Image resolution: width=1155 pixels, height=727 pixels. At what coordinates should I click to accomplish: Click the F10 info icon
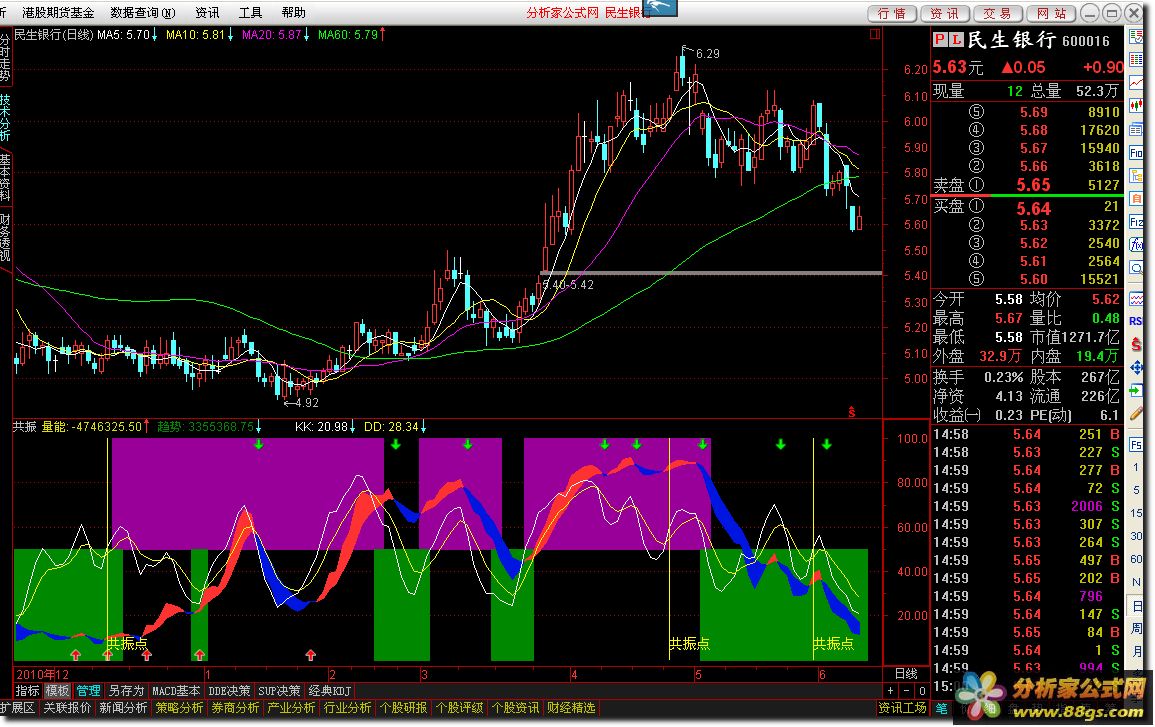coord(1136,153)
